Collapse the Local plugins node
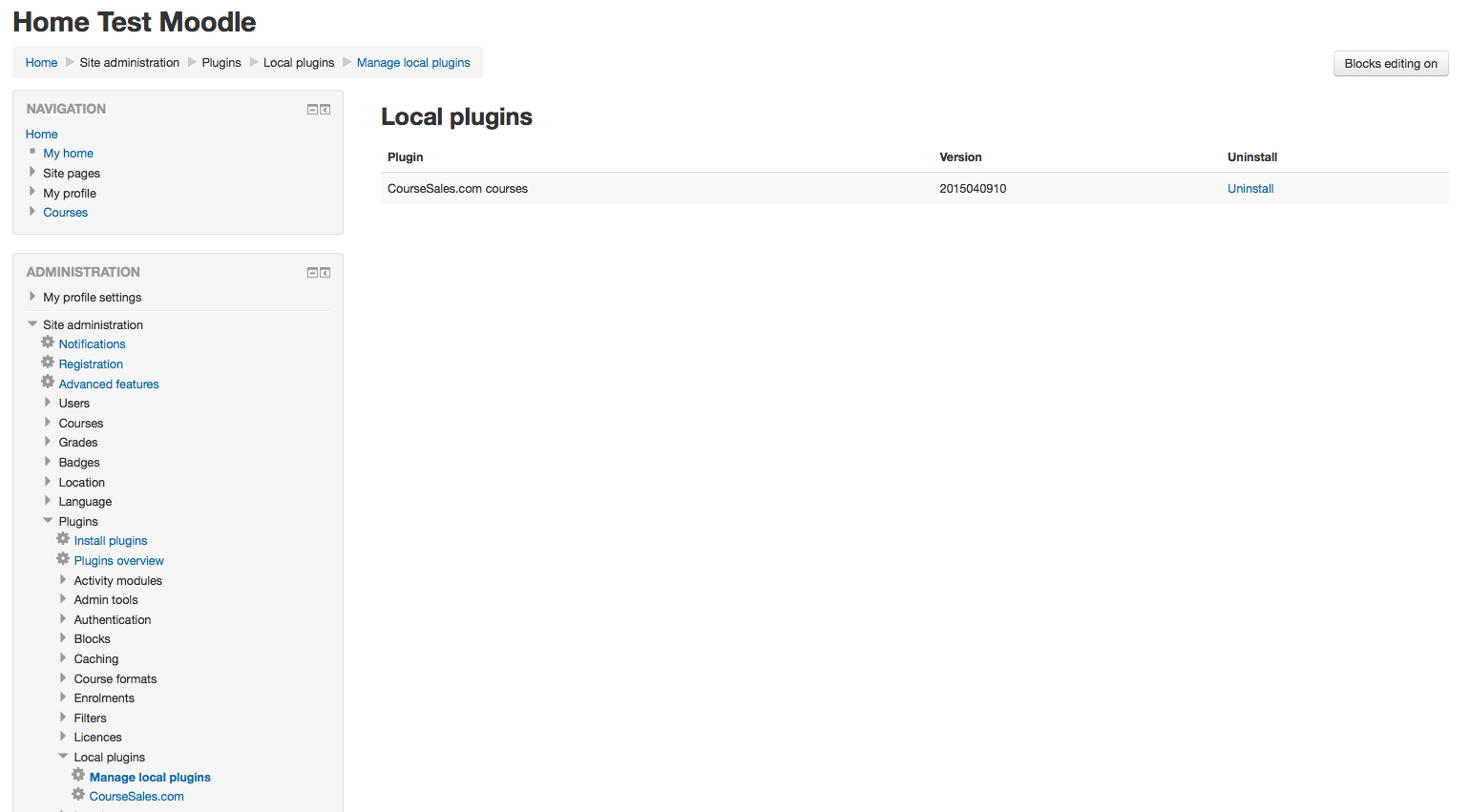Screen dimensions: 1470x812 [63, 757]
